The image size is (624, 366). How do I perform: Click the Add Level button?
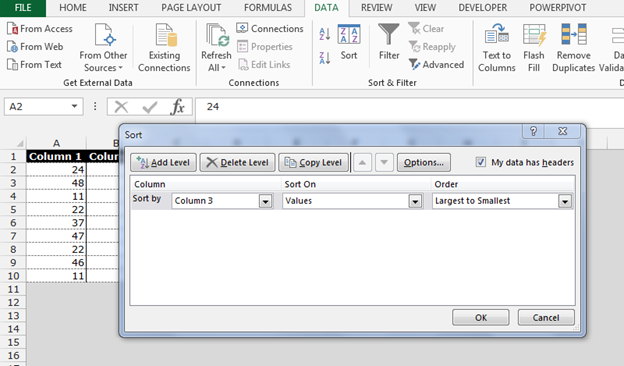coord(163,162)
